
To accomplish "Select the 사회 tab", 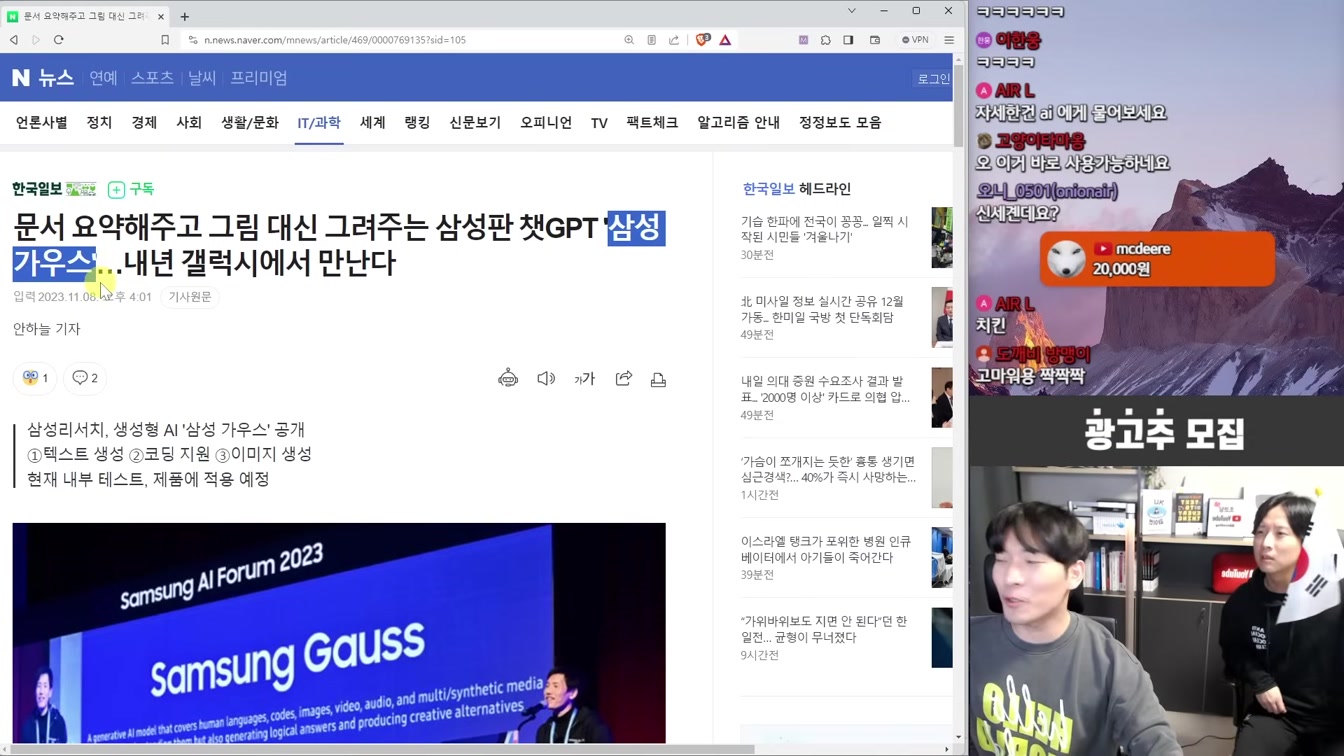I will click(x=189, y=123).
